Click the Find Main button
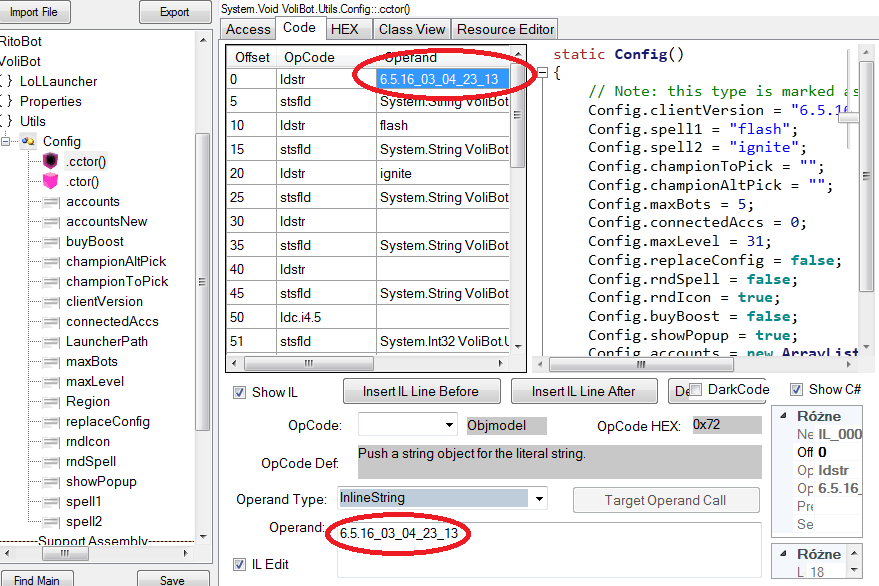This screenshot has height=586, width=879. point(36,580)
